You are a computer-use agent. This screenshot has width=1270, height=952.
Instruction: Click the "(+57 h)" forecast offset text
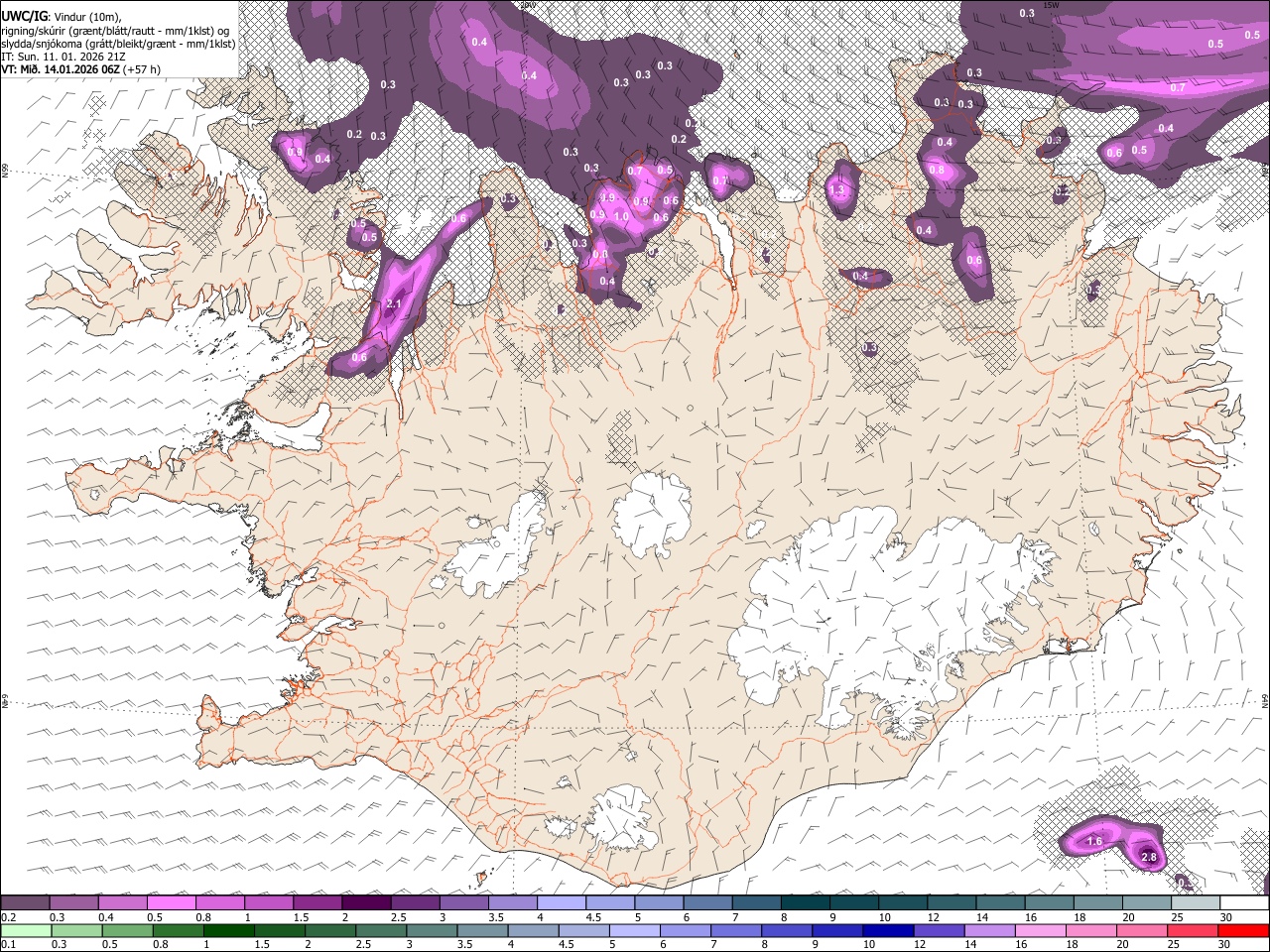(x=143, y=69)
